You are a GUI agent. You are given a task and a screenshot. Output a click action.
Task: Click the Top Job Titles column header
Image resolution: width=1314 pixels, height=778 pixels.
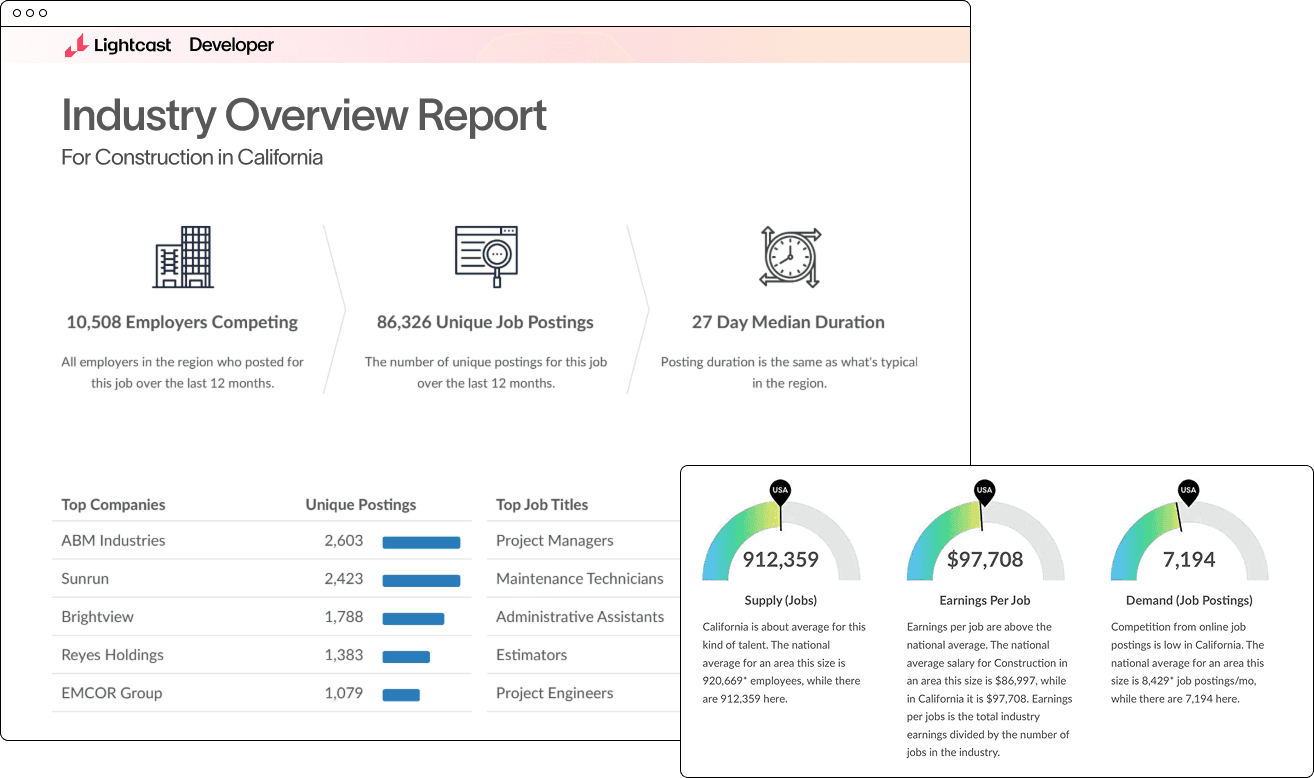(542, 505)
